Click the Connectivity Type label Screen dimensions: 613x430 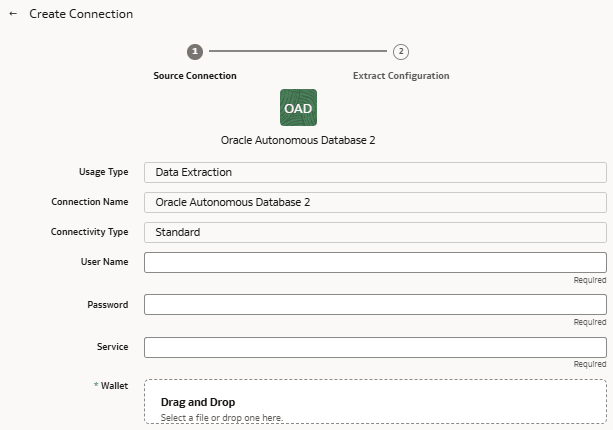90,232
